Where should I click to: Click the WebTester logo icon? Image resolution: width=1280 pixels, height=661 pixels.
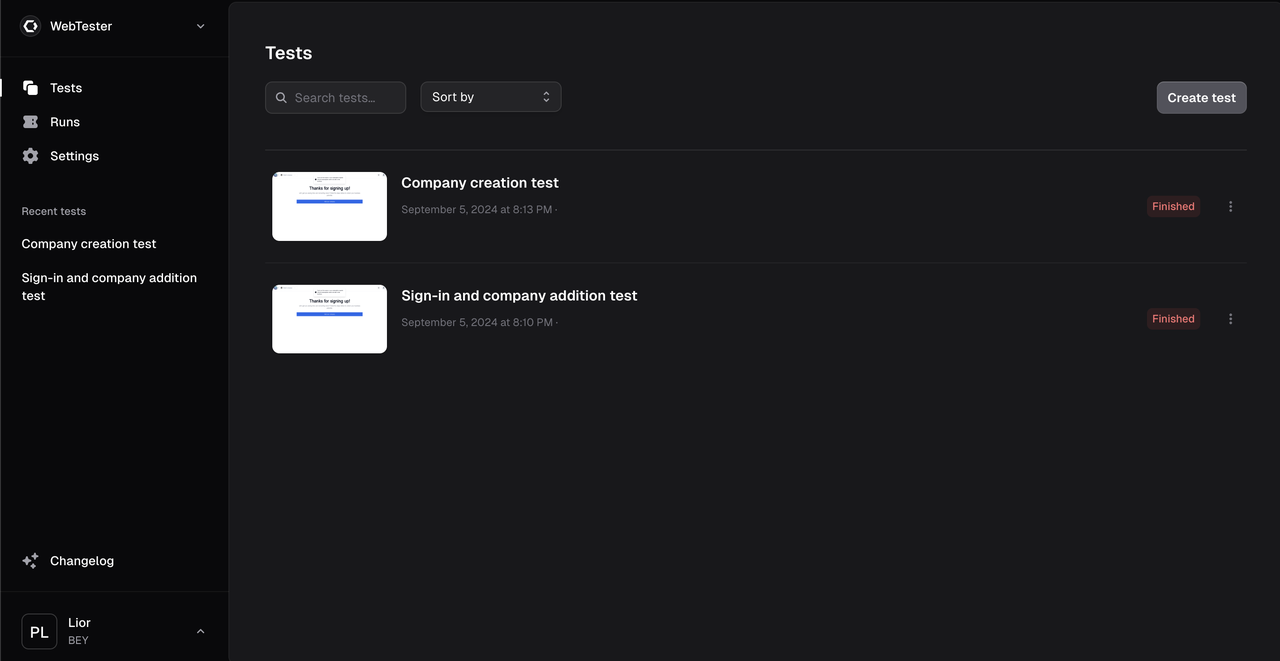(30, 25)
